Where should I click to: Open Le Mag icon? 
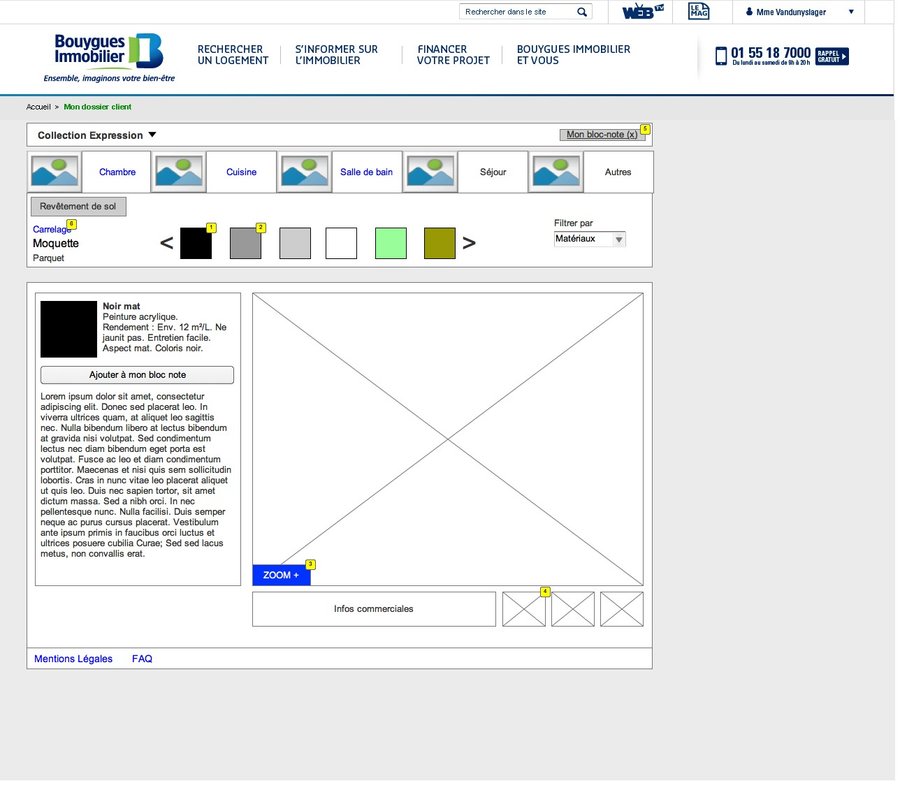click(x=698, y=11)
